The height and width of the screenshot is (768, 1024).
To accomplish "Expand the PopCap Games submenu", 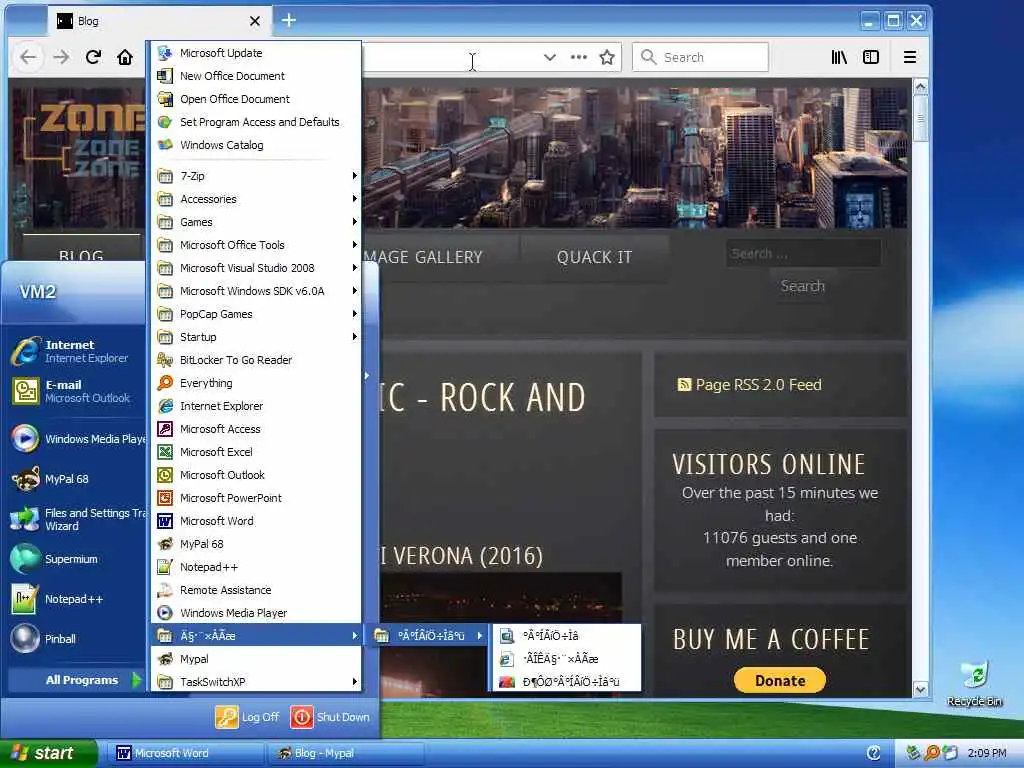I will click(257, 313).
